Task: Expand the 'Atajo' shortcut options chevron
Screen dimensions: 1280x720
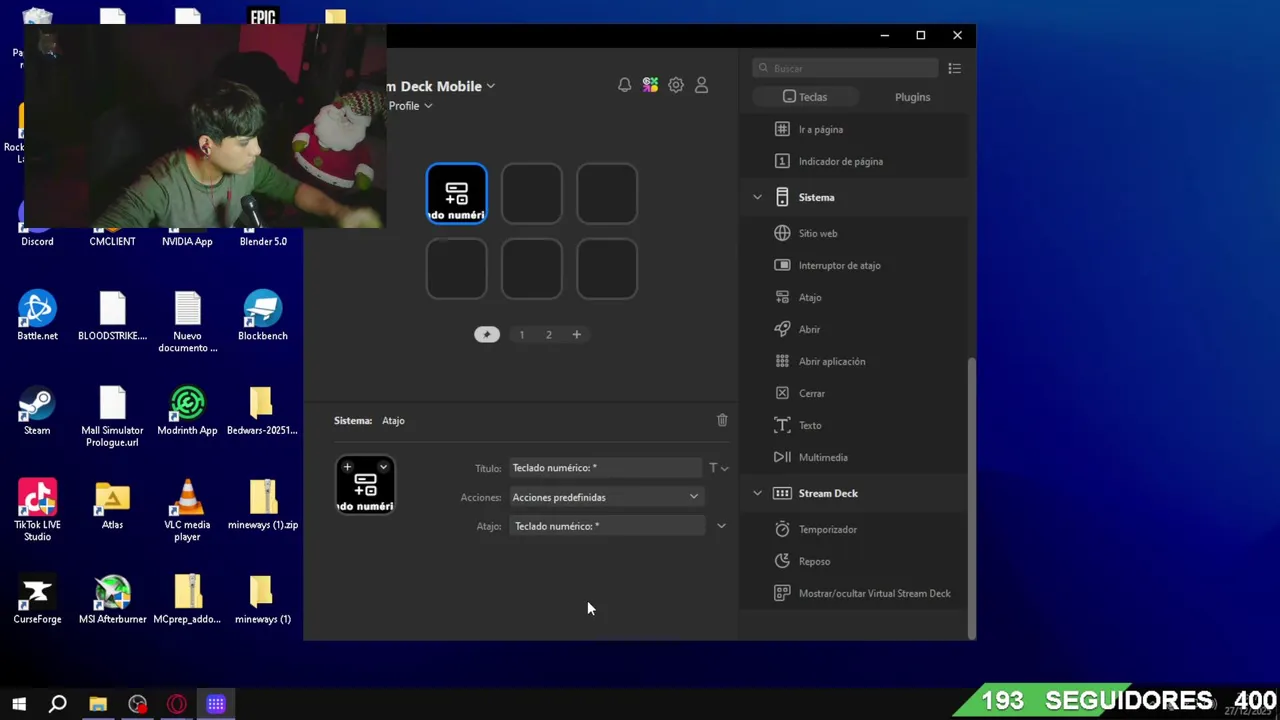Action: (721, 526)
